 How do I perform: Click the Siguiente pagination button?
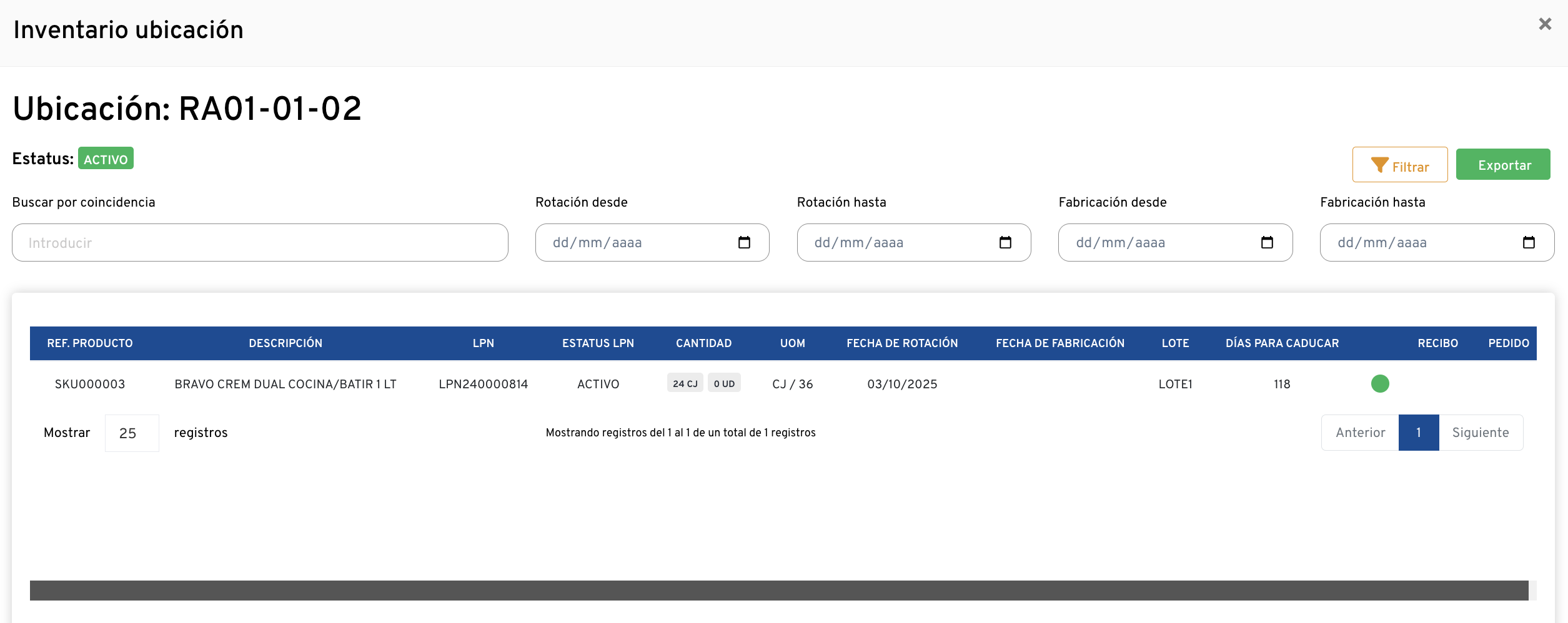coord(1480,433)
